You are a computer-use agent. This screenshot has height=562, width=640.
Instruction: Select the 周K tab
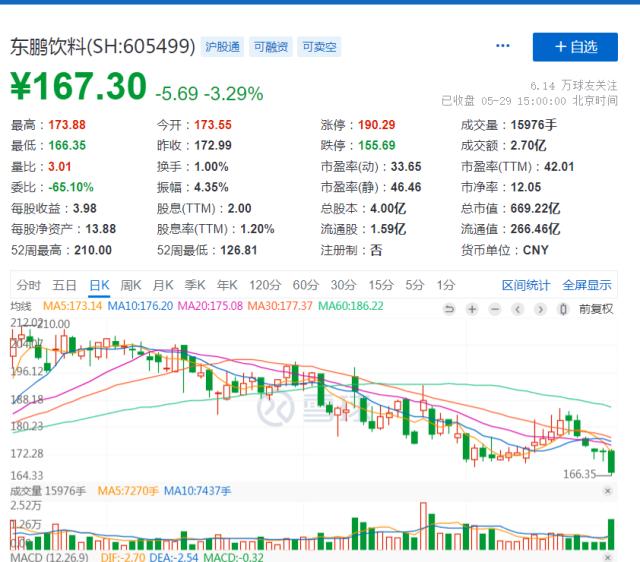(131, 285)
